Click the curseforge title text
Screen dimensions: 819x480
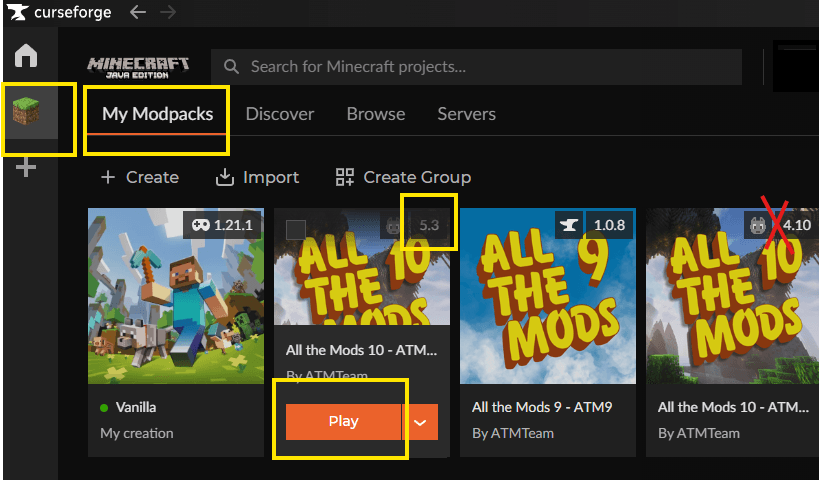click(73, 12)
